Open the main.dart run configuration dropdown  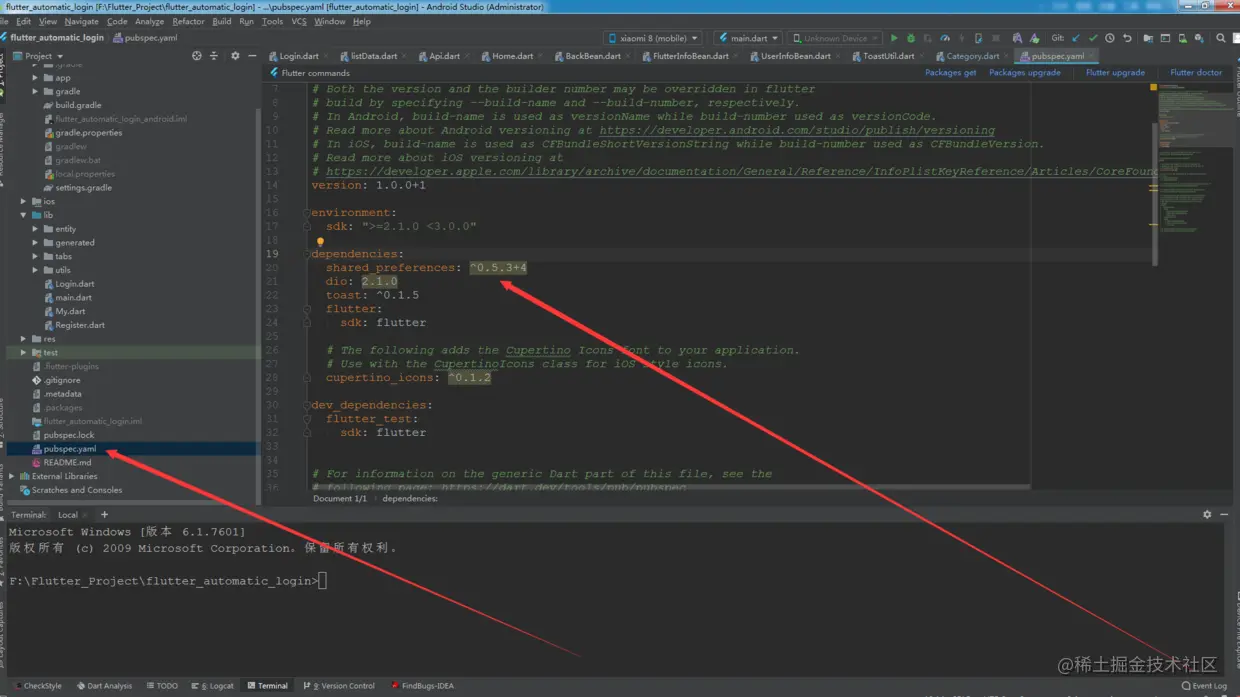748,38
